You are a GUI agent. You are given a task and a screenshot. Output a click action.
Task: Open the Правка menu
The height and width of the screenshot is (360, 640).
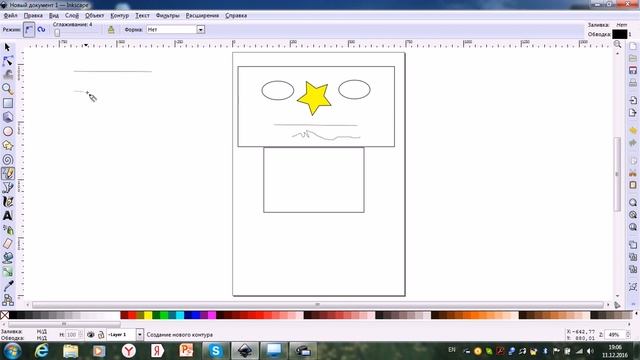click(x=33, y=16)
